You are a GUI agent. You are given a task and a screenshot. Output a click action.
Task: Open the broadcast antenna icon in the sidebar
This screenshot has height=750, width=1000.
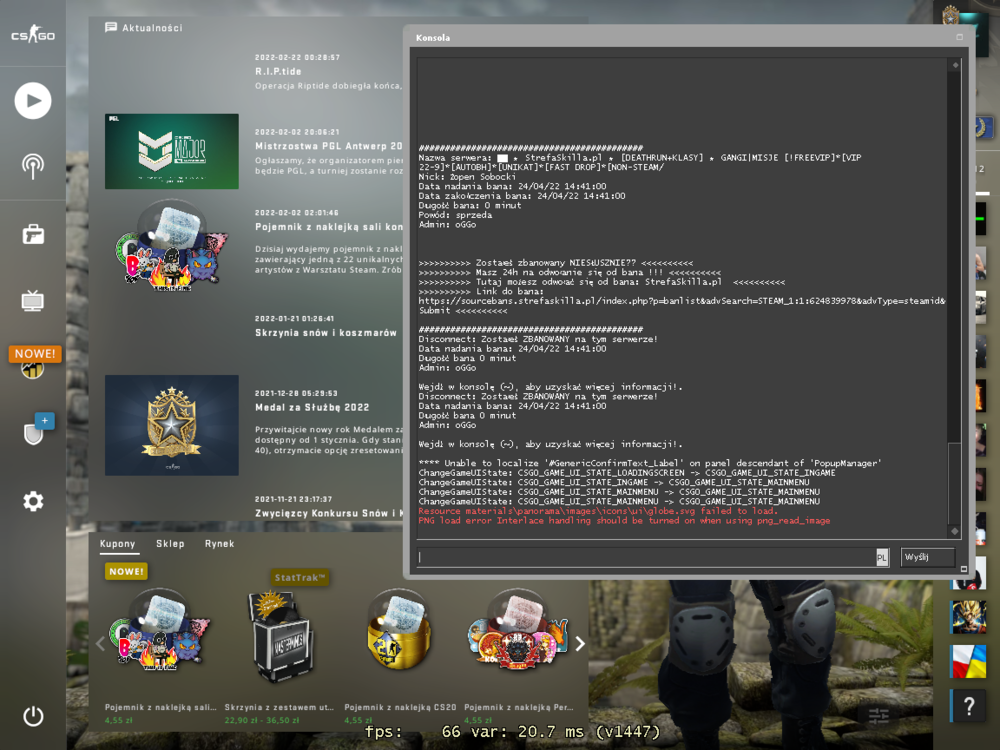(33, 166)
